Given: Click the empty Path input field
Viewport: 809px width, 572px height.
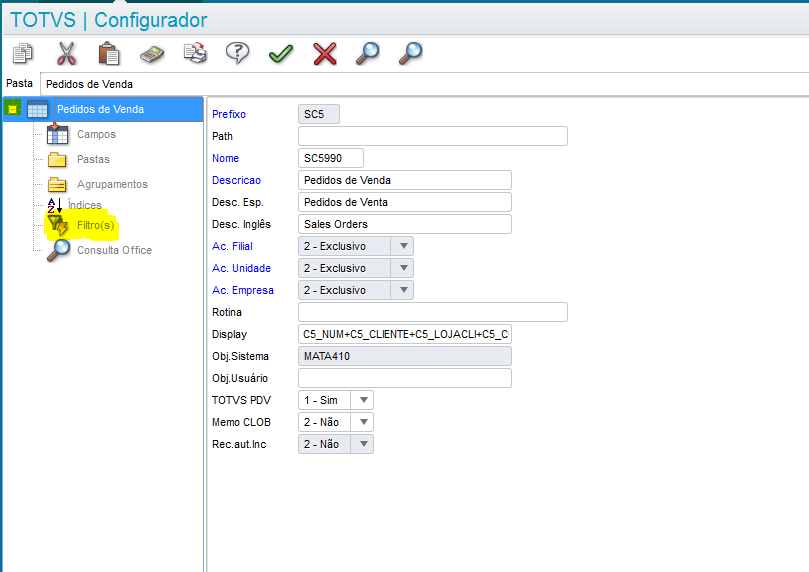Looking at the screenshot, I should (433, 136).
